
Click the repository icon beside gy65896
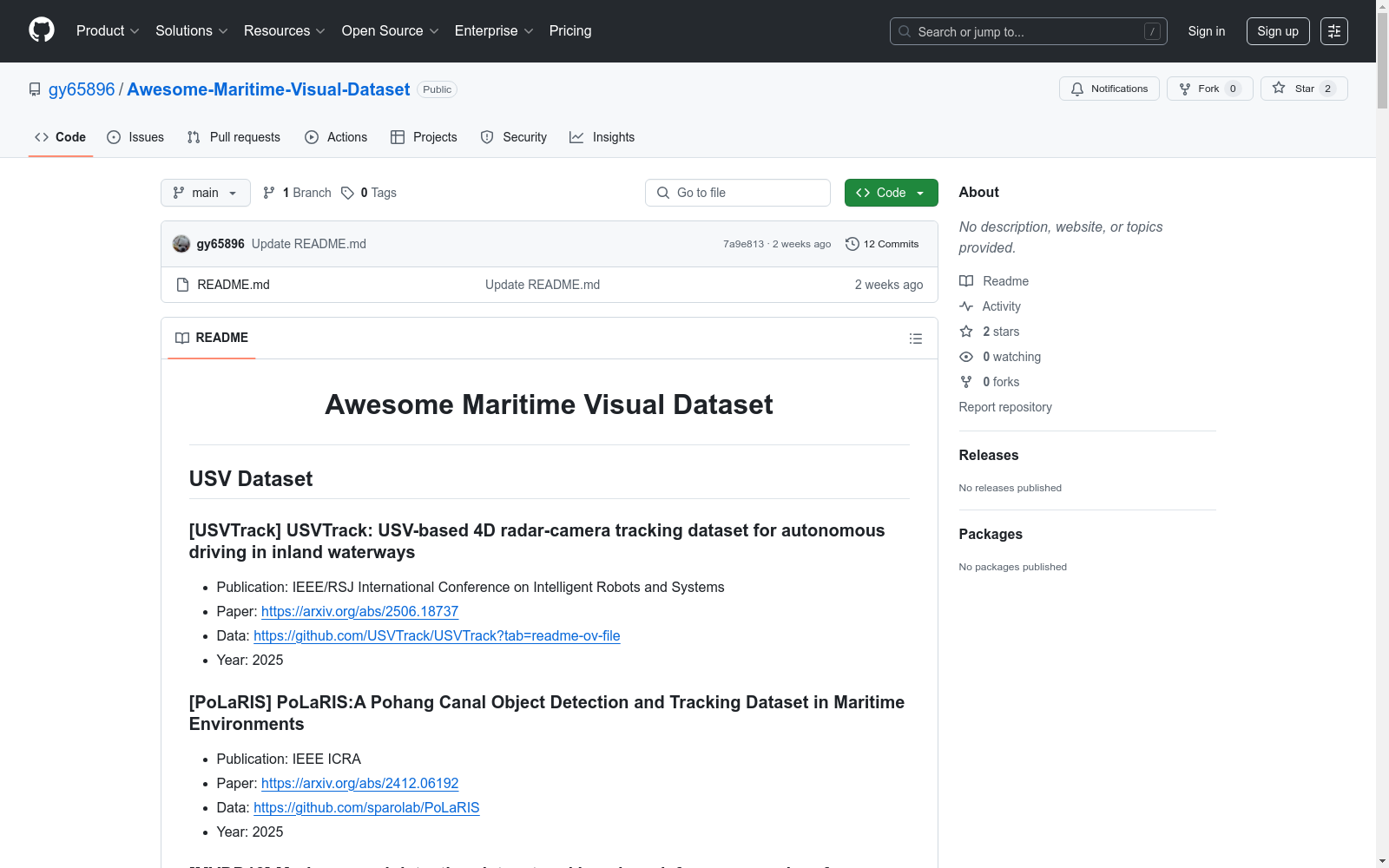(x=35, y=89)
